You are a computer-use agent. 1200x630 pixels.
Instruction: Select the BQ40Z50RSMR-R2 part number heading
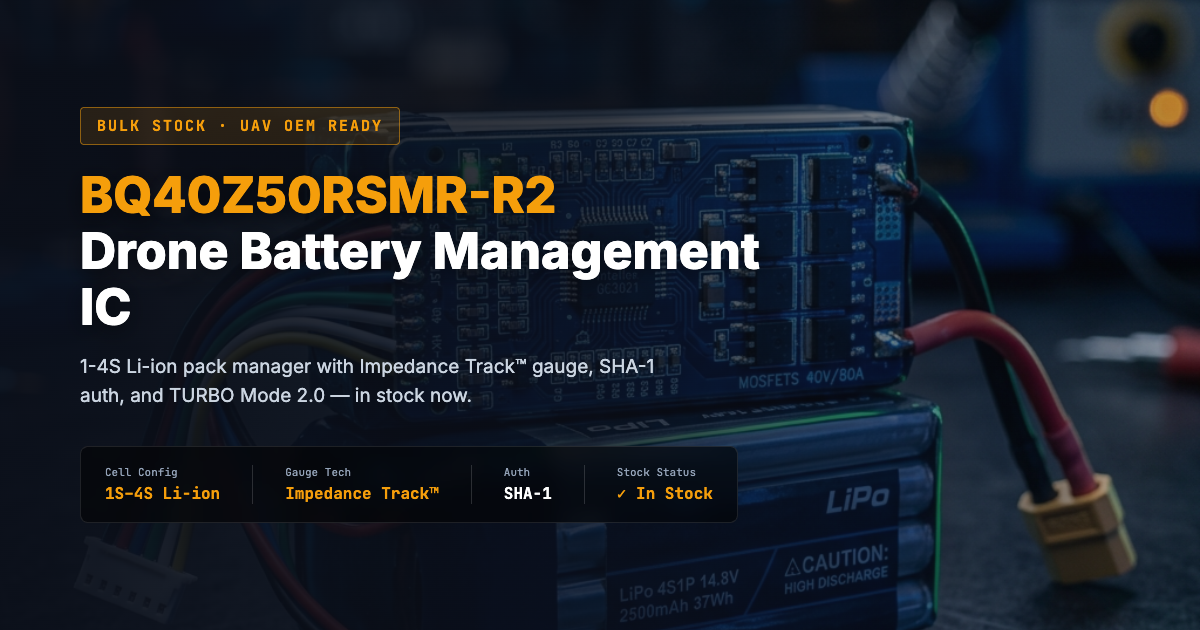(x=318, y=195)
